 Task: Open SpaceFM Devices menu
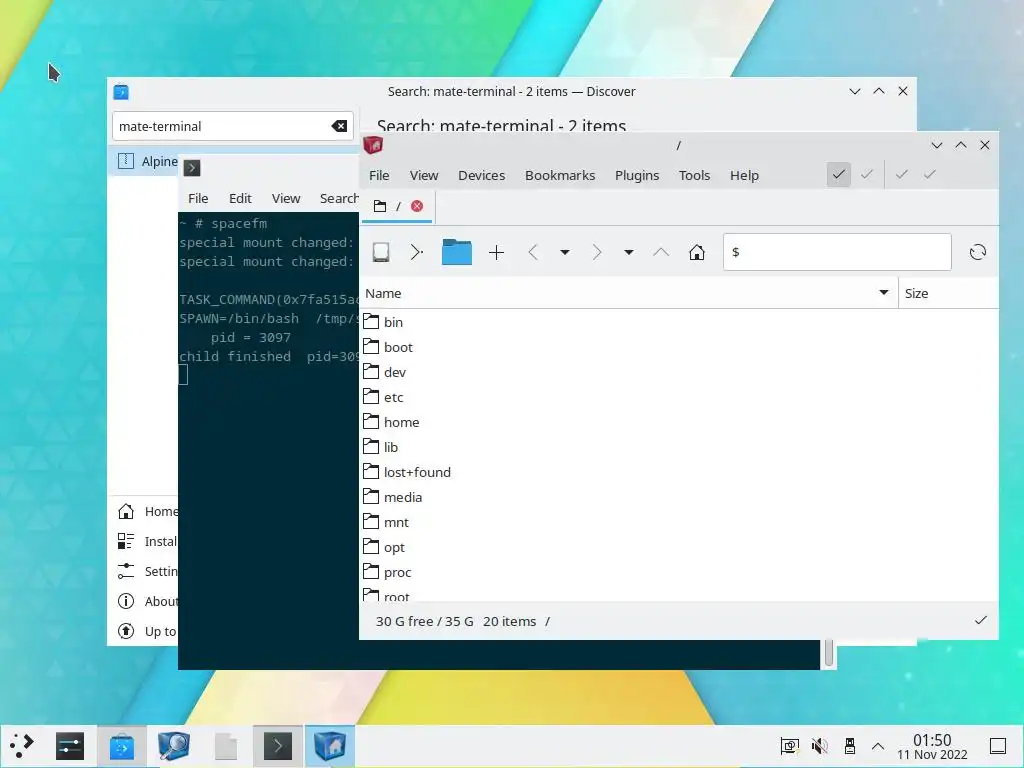[481, 175]
